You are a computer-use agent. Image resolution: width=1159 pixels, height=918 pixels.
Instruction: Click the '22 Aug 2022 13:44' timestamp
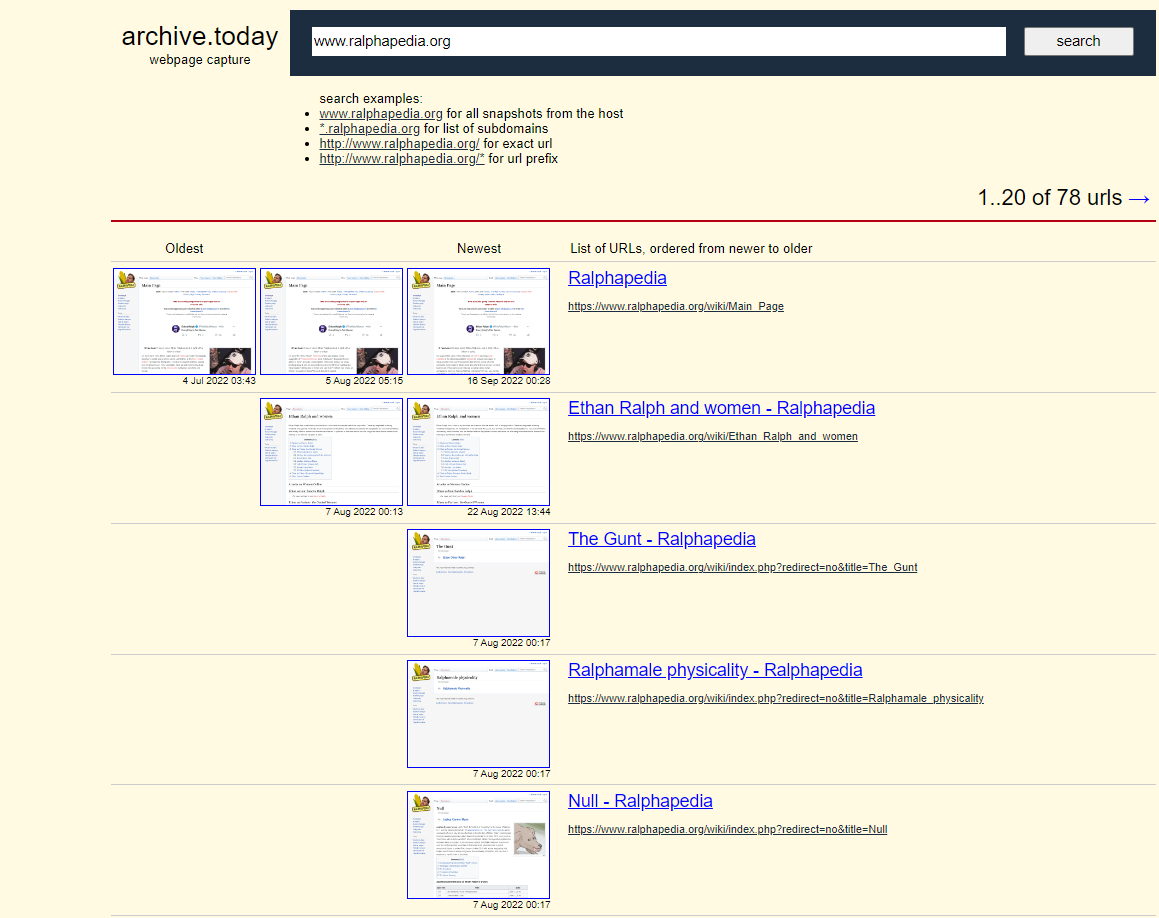click(509, 511)
